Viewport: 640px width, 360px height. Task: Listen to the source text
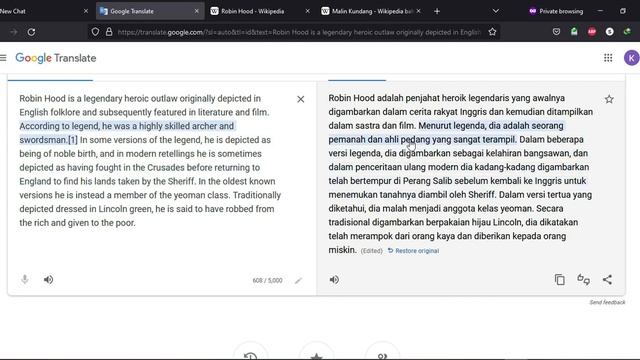coord(49,280)
